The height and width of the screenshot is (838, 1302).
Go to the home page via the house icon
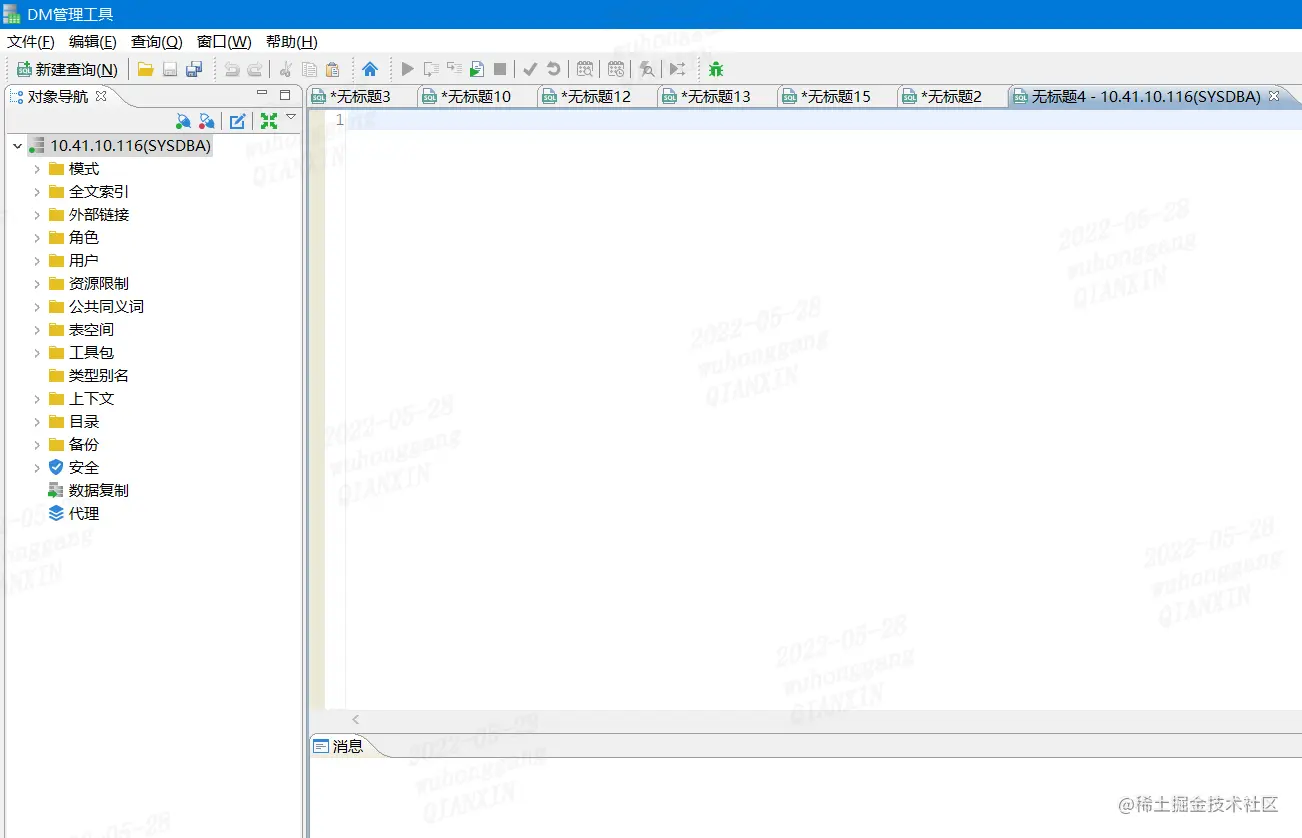pos(370,69)
